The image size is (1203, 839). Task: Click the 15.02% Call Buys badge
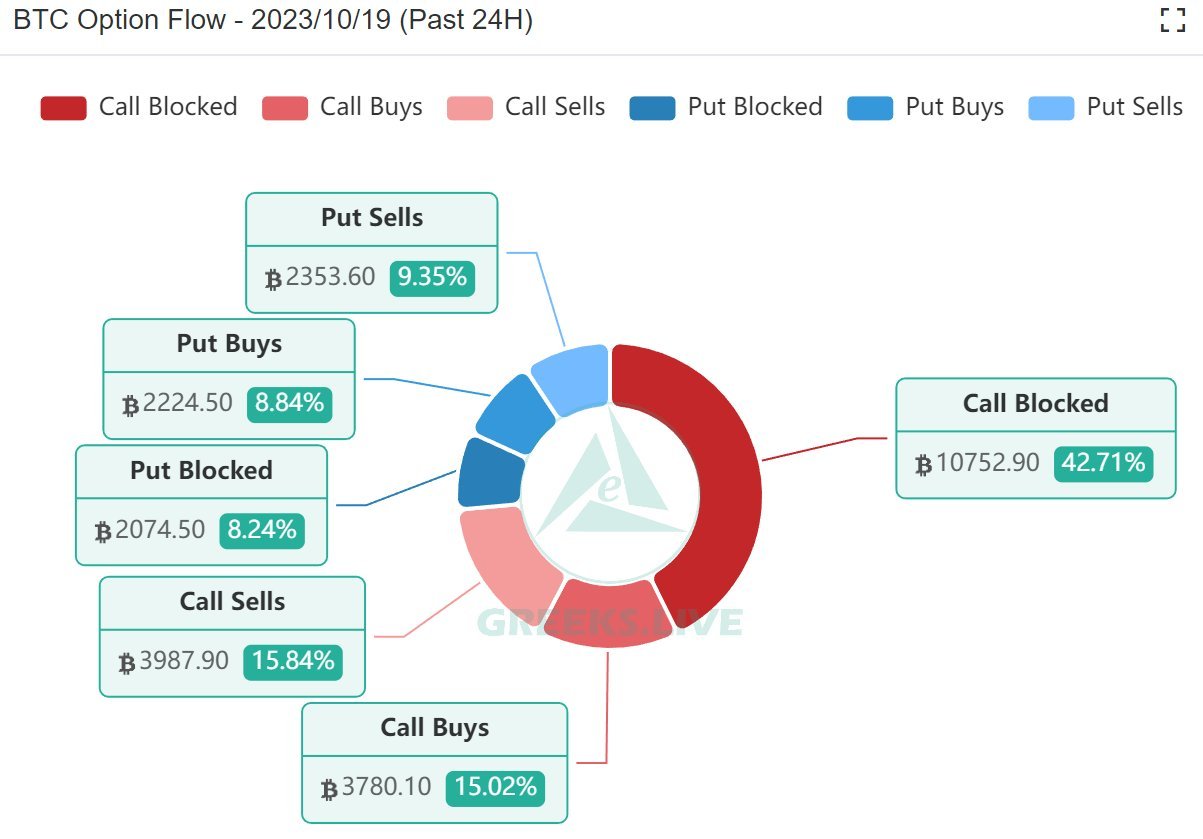[495, 787]
